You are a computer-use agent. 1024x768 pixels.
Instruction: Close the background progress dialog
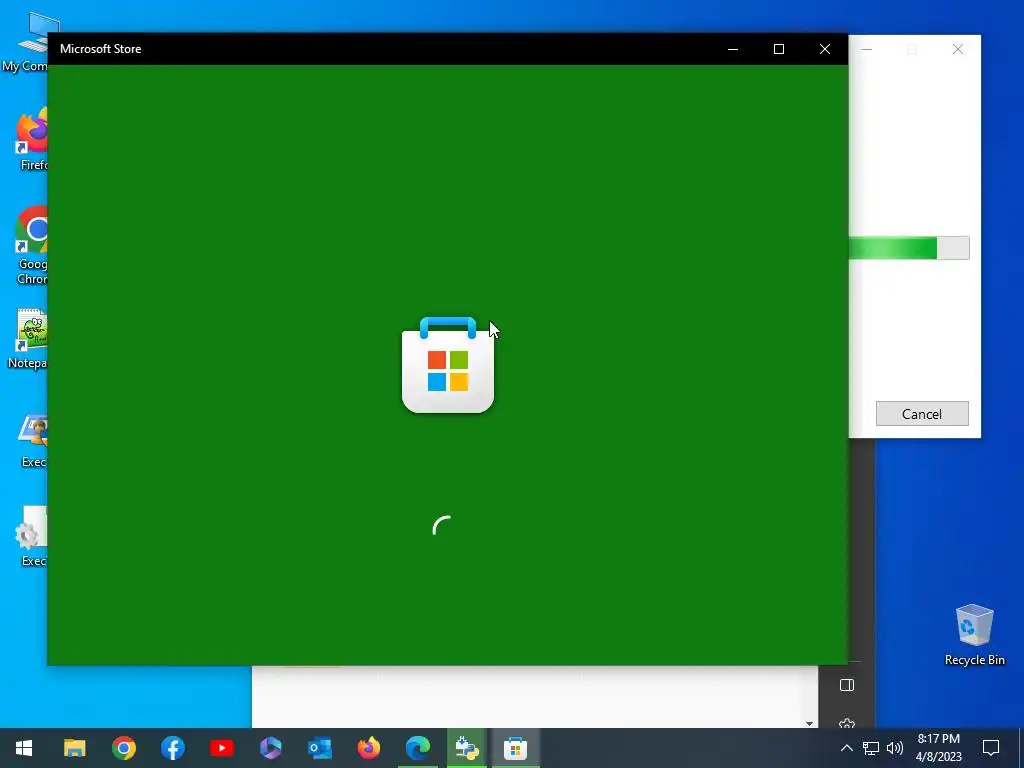957,49
